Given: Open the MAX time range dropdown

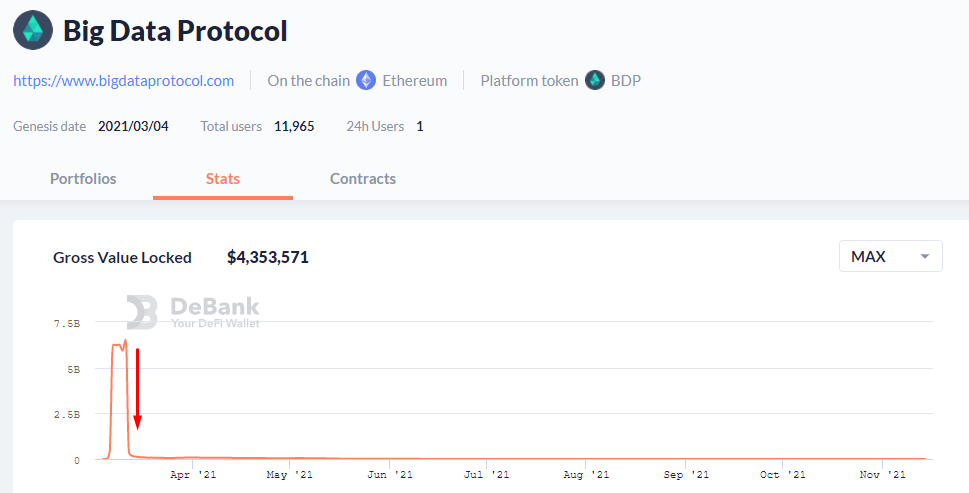Looking at the screenshot, I should point(890,257).
